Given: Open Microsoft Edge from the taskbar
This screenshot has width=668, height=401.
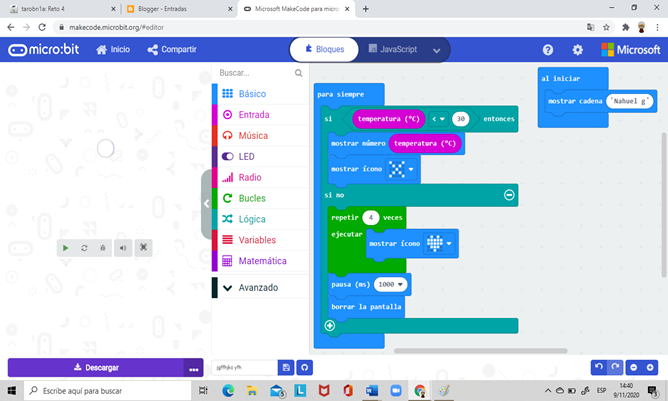Looking at the screenshot, I should tap(228, 390).
